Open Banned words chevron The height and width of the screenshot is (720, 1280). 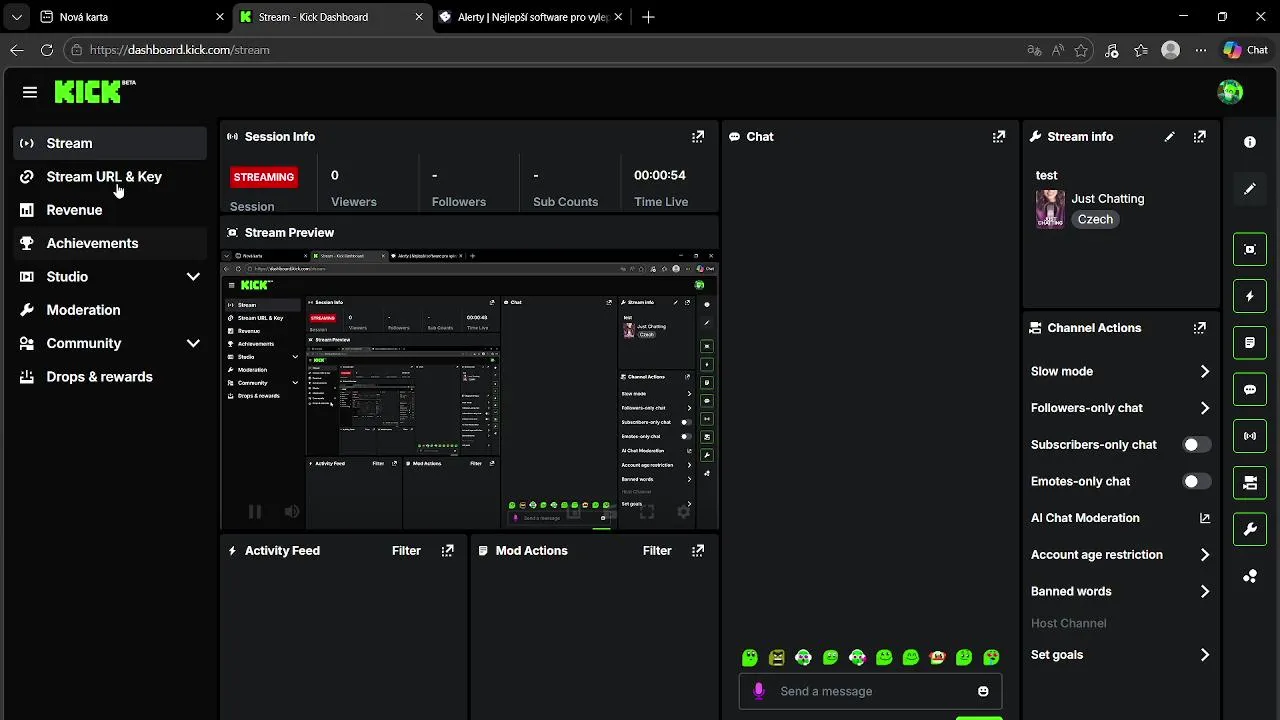pos(1204,592)
